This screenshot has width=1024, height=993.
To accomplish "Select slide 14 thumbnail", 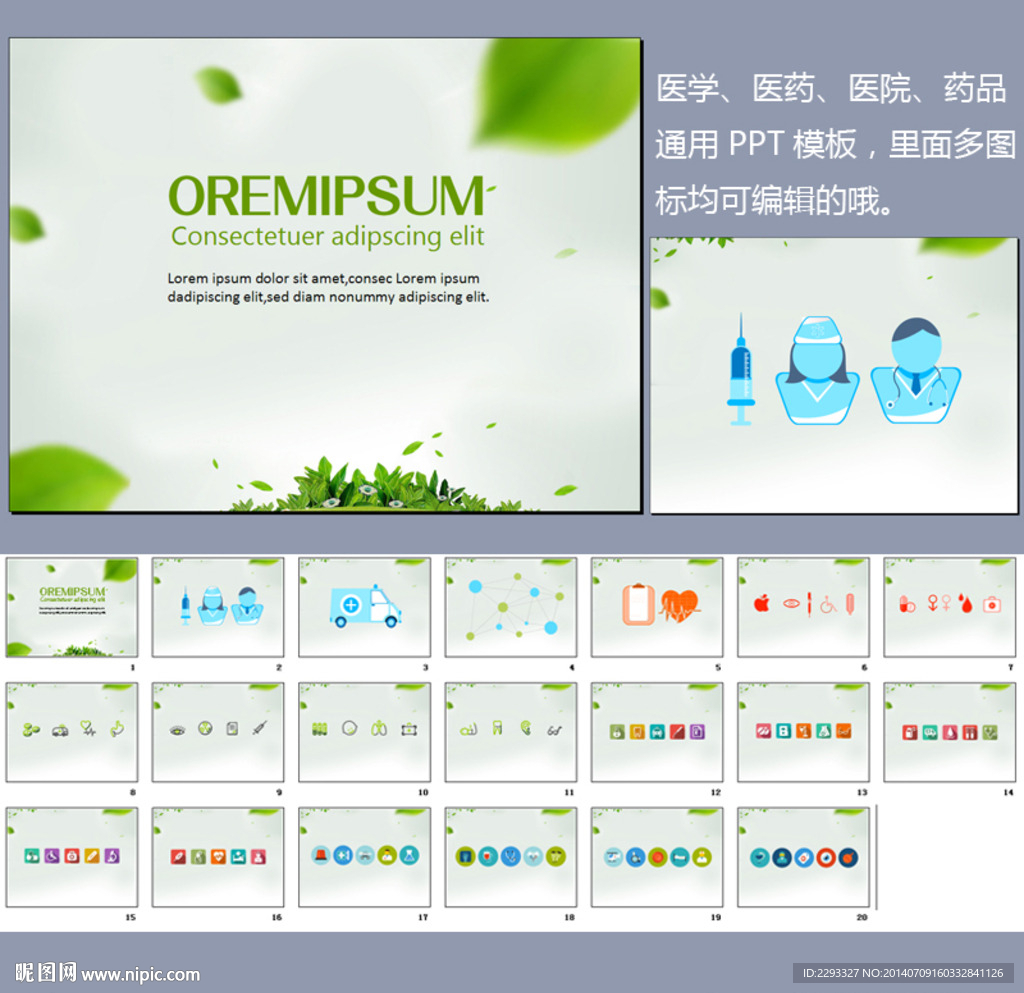I will coord(950,732).
